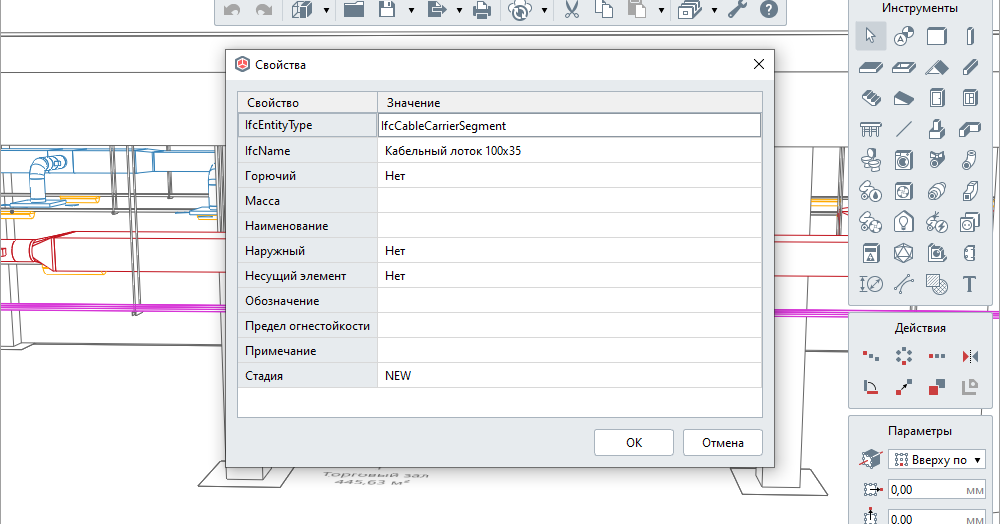Click the Cut scissors toolbar icon

571,10
